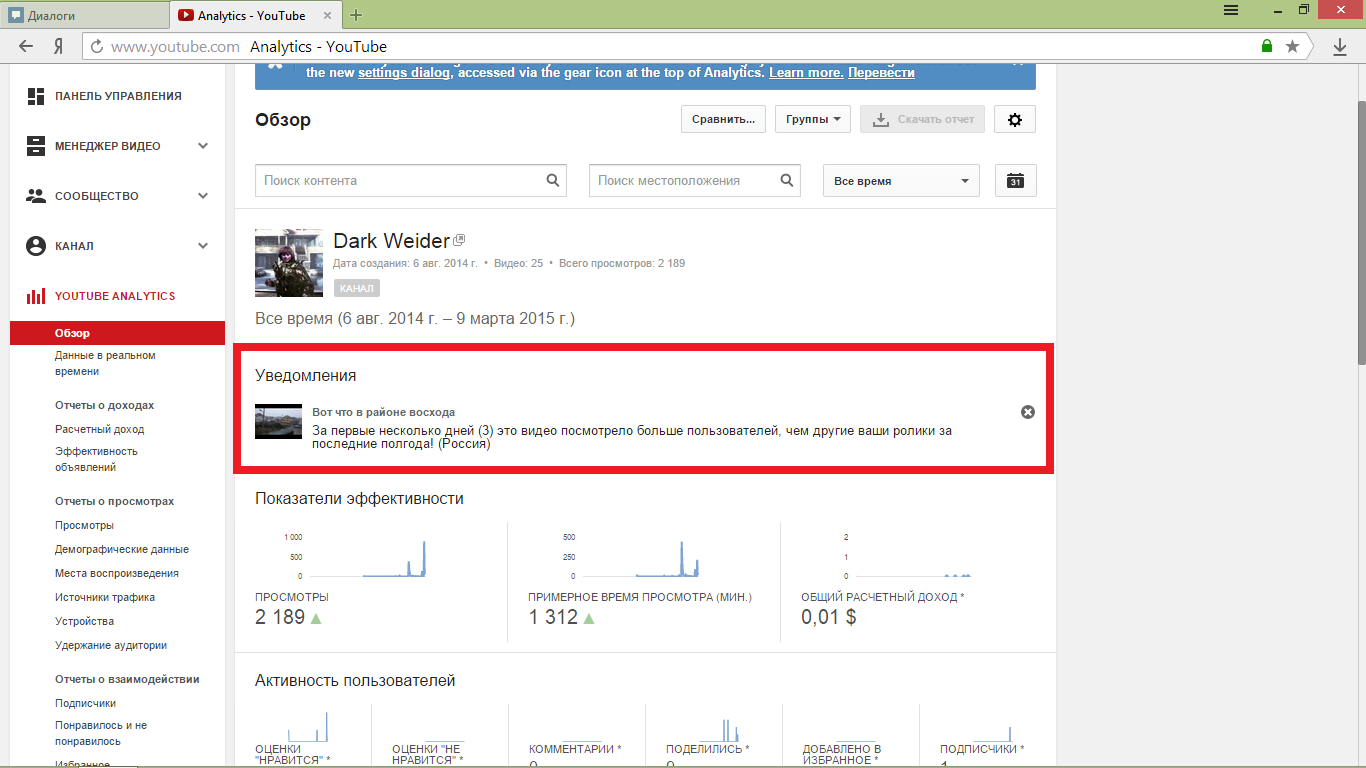Open Места воспроизведения report
Image resolution: width=1366 pixels, height=768 pixels.
tap(117, 573)
